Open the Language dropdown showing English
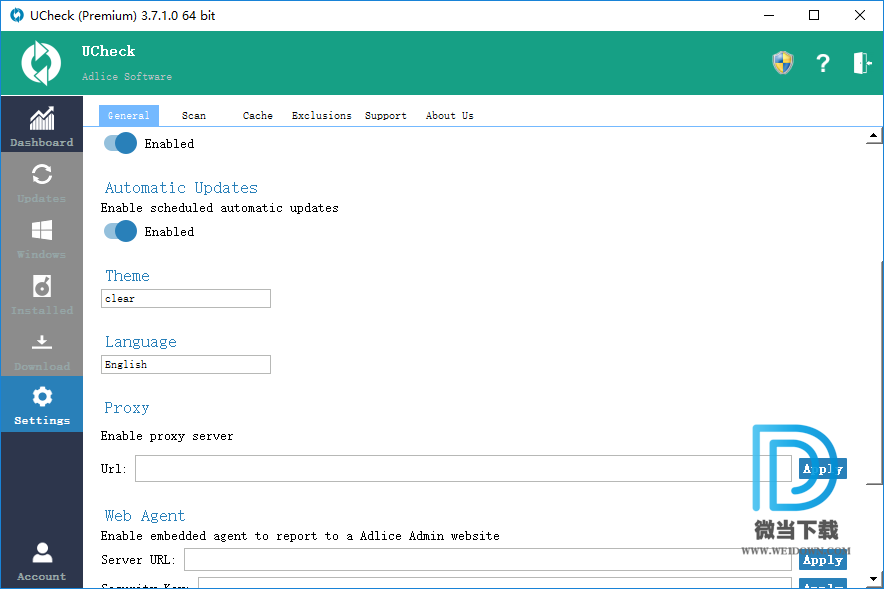Screen dimensions: 884x589 point(186,364)
